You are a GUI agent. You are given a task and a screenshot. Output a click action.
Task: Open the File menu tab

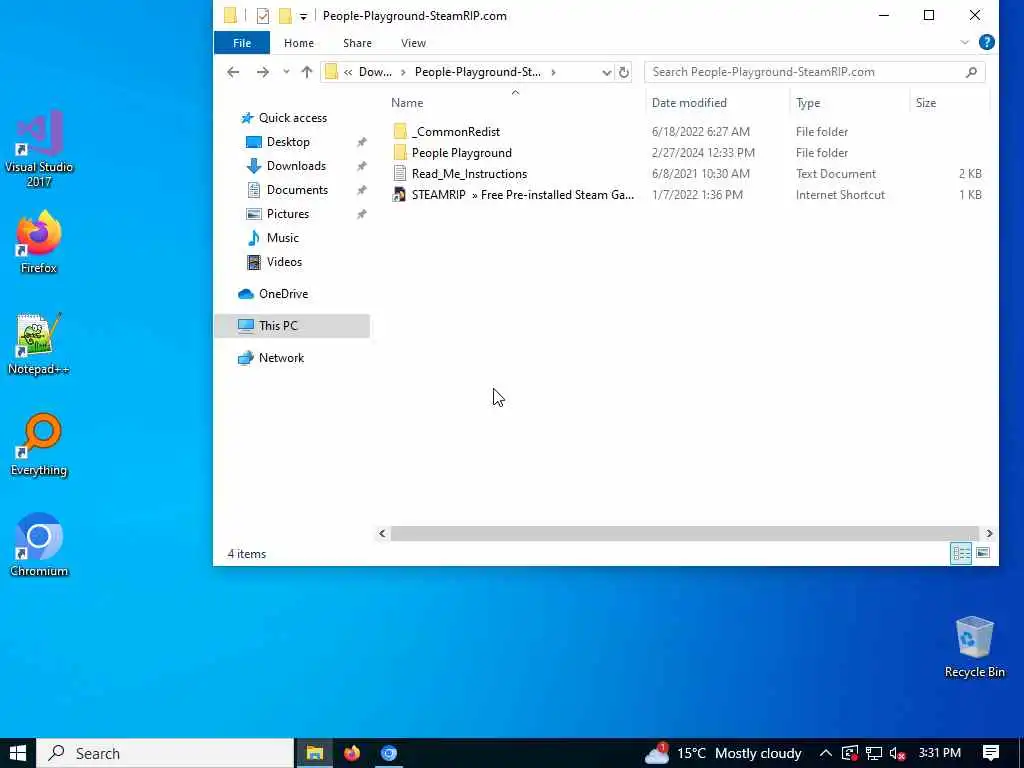tap(242, 43)
